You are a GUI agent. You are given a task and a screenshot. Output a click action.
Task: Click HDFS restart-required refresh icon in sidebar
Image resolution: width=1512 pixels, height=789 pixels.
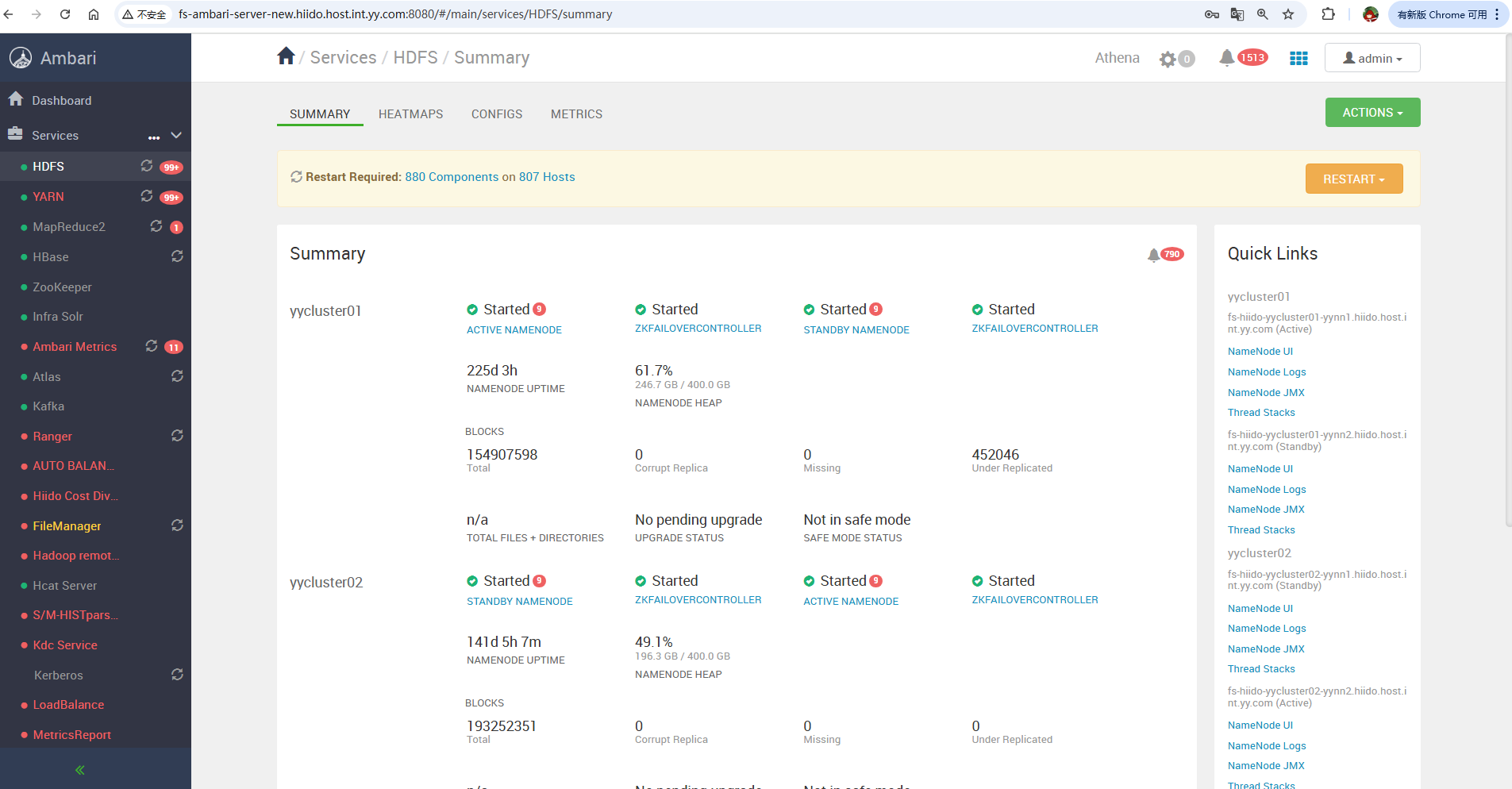(147, 166)
